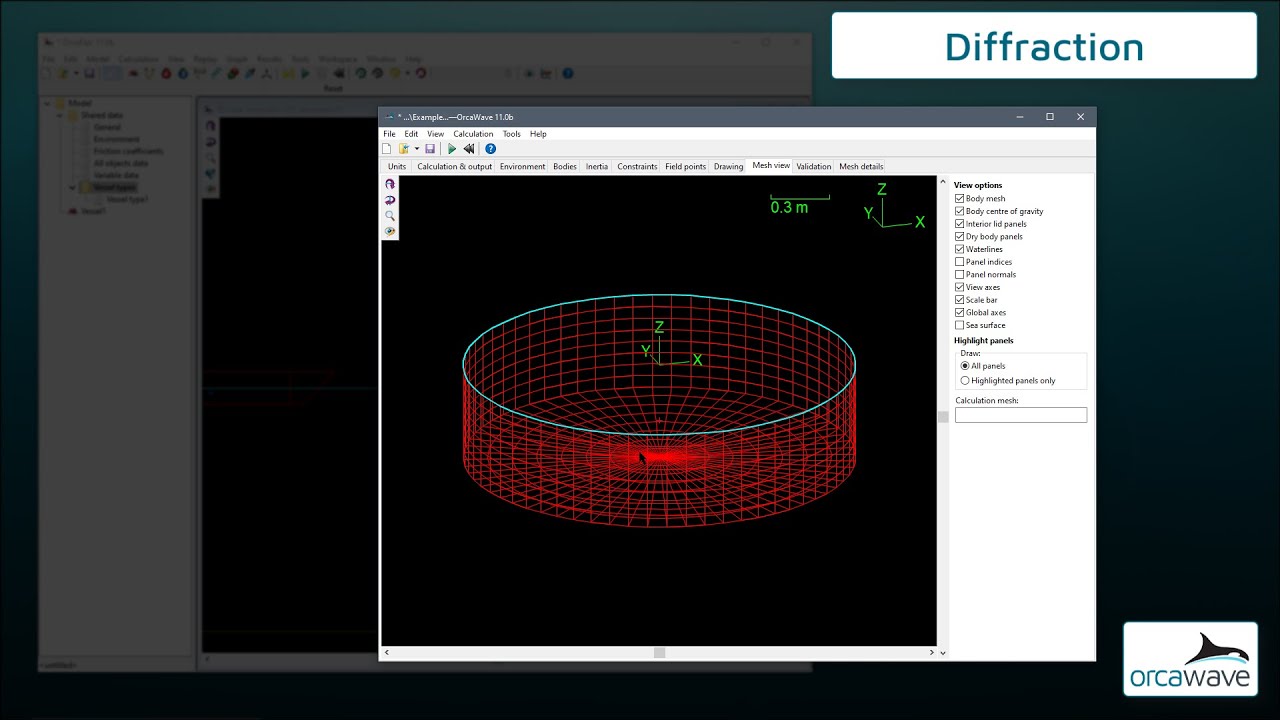Switch to the Mesh details tab
The image size is (1280, 720).
point(861,167)
